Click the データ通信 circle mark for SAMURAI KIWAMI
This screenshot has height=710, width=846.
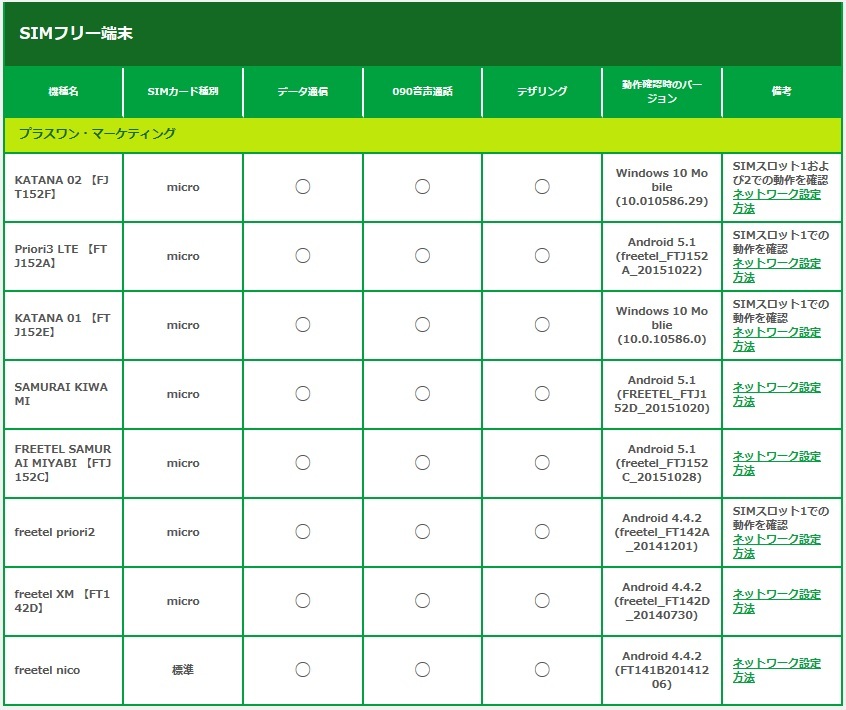click(x=303, y=394)
